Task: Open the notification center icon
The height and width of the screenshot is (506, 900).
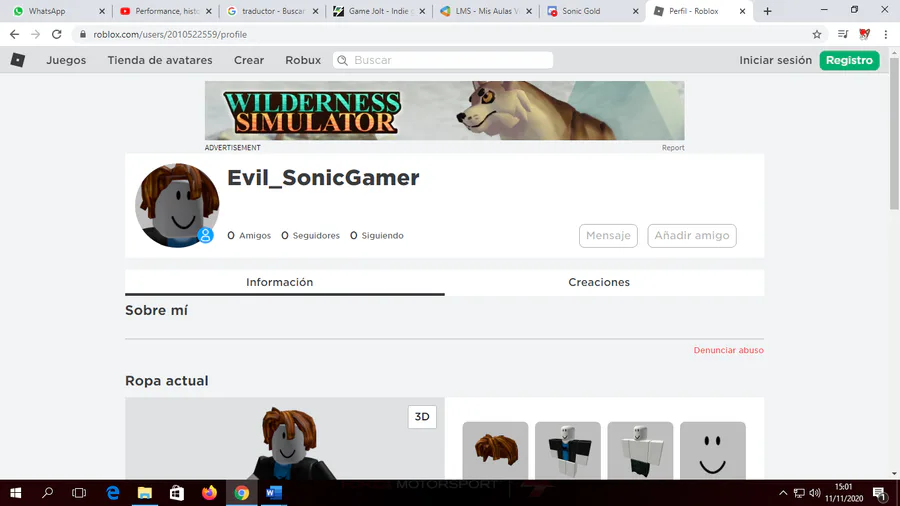Action: pyautogui.click(x=880, y=493)
